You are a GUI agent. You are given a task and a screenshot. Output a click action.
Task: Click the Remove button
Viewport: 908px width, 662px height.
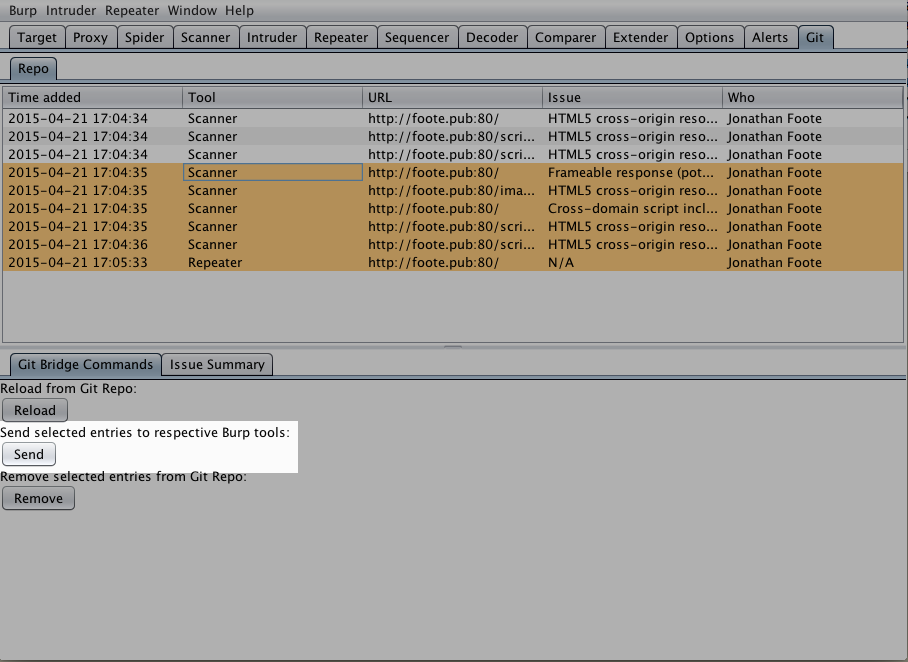tap(38, 498)
